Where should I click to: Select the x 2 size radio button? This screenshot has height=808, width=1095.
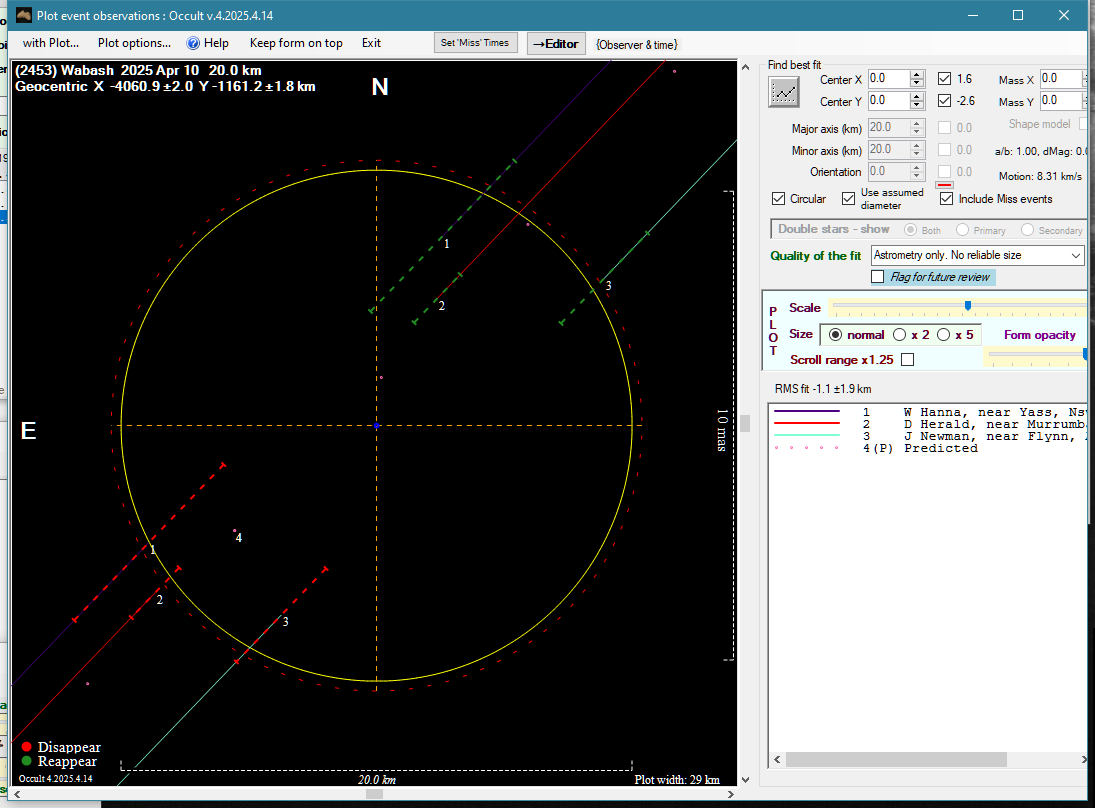[x=899, y=335]
